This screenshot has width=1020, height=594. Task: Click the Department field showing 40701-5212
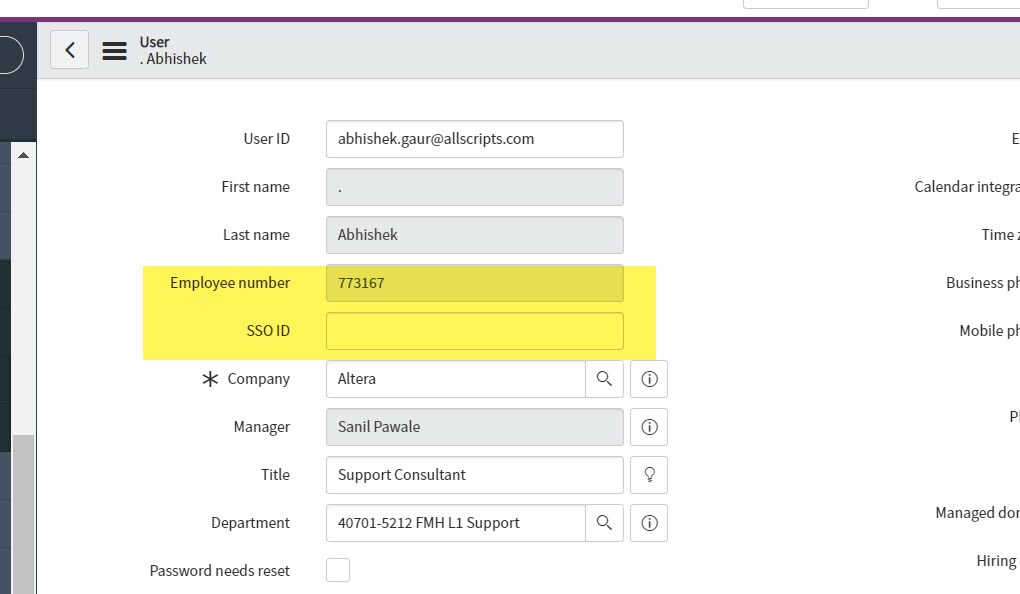click(455, 523)
